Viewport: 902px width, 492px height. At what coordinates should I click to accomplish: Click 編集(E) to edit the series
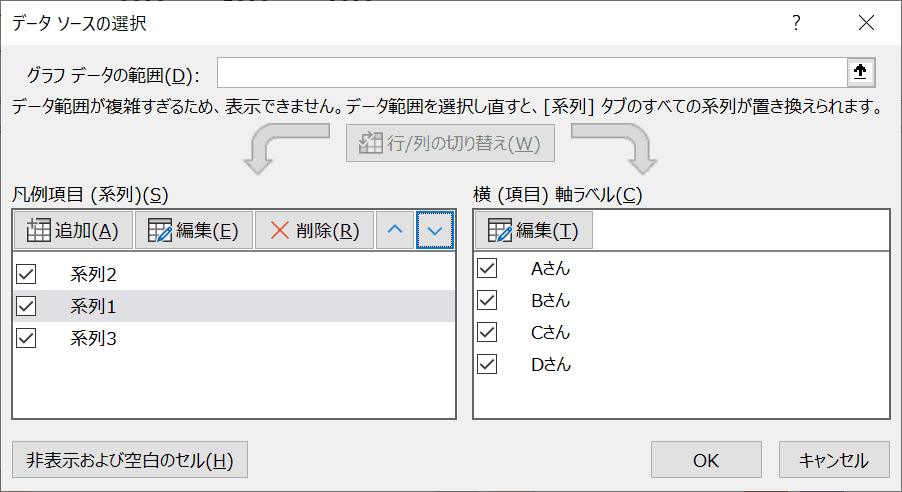(x=194, y=230)
